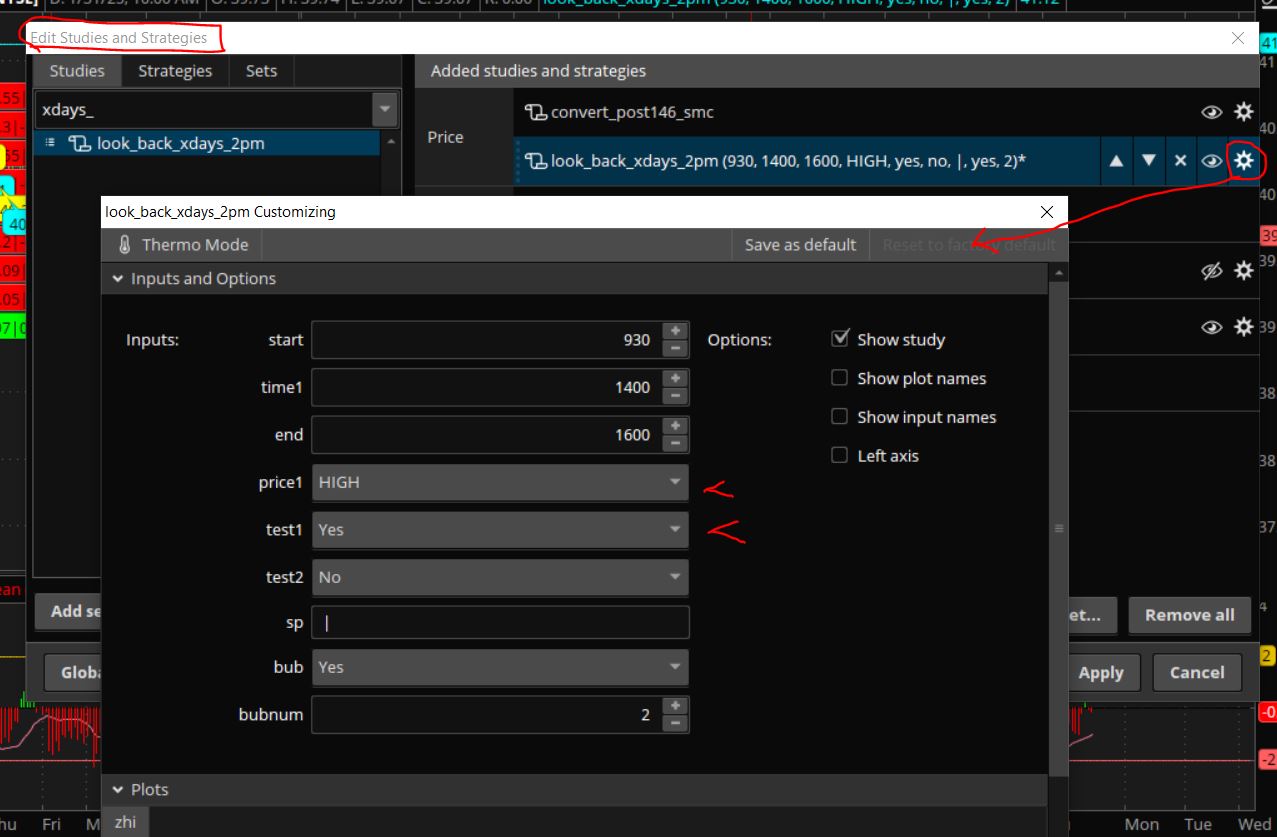Open gear settings in fourth study row

(x=1243, y=326)
